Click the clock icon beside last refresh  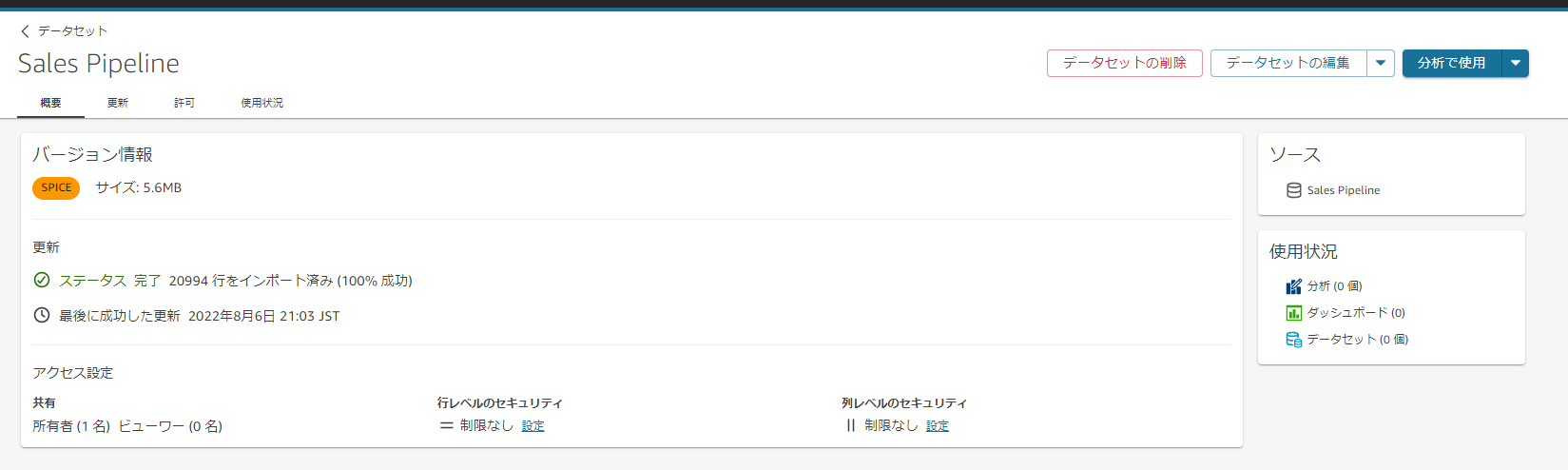point(42,315)
